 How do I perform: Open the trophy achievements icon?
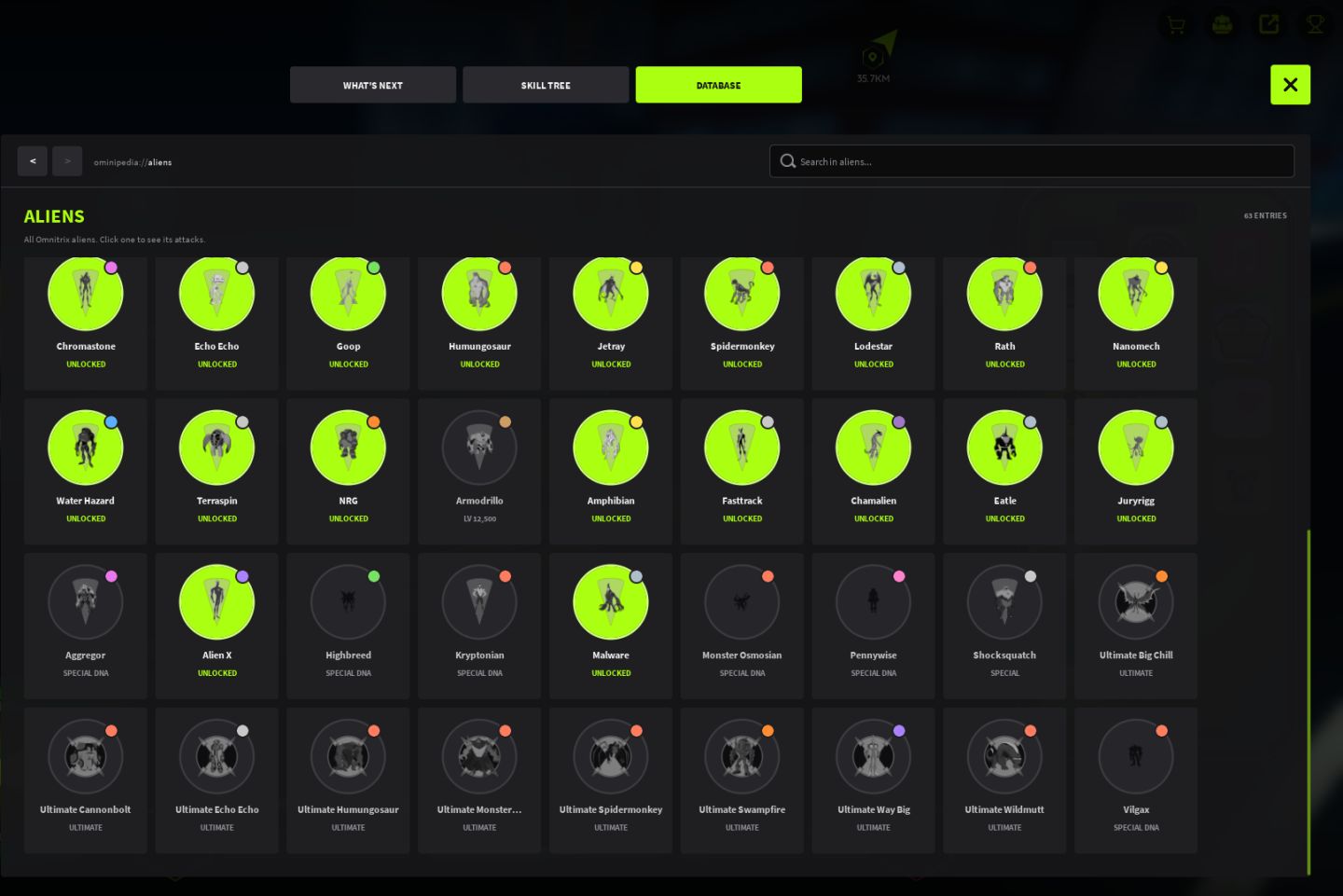(x=1315, y=25)
